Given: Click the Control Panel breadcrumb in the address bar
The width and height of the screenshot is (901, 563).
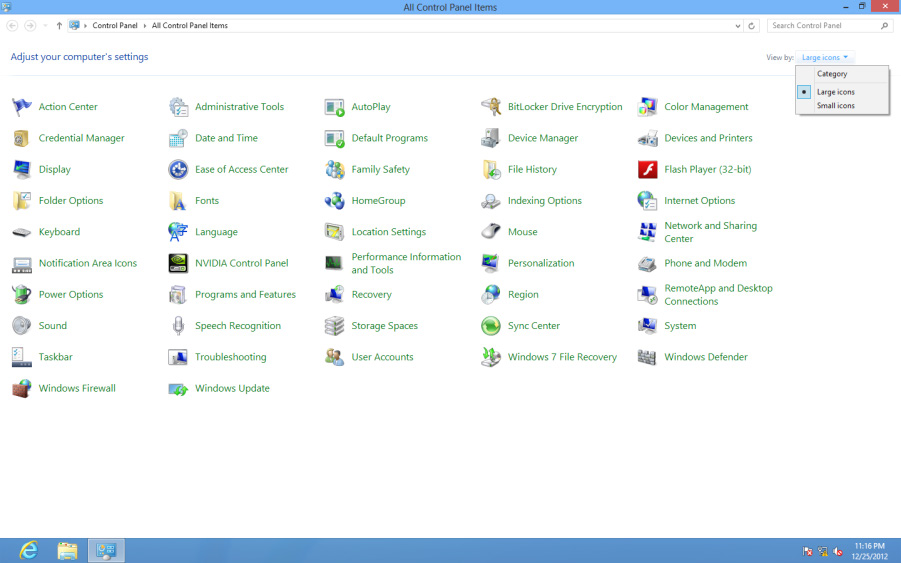Looking at the screenshot, I should pos(115,26).
